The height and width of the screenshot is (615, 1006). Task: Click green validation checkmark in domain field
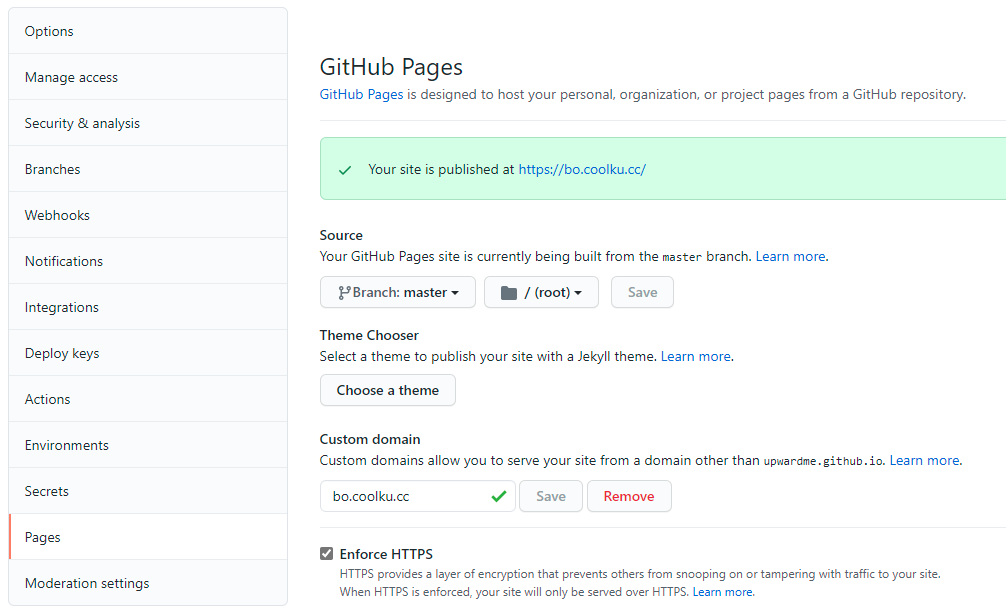[x=499, y=496]
